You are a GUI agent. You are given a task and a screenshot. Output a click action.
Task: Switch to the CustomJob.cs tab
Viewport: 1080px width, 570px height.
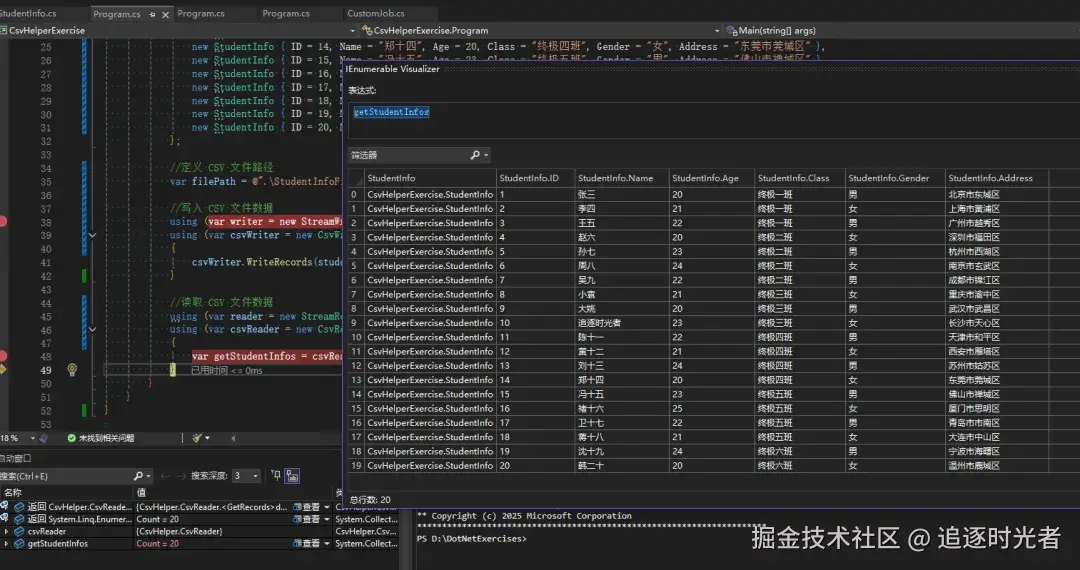point(375,13)
